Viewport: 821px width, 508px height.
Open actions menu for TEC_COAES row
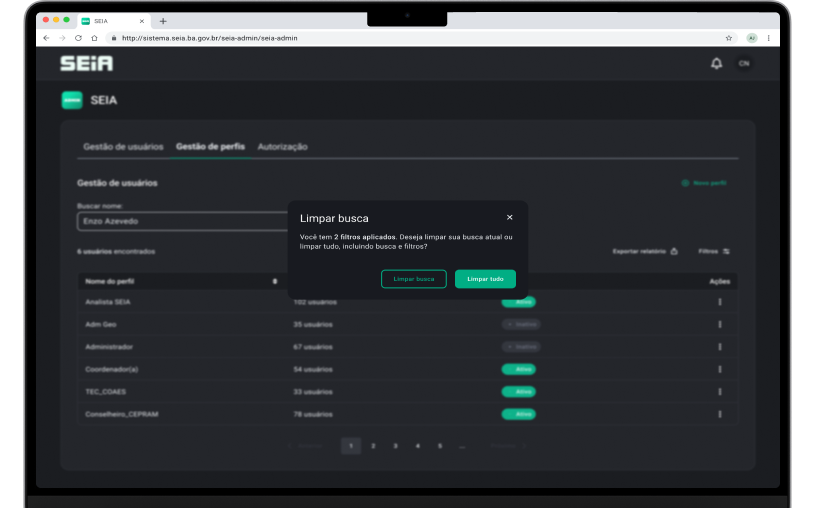click(719, 392)
